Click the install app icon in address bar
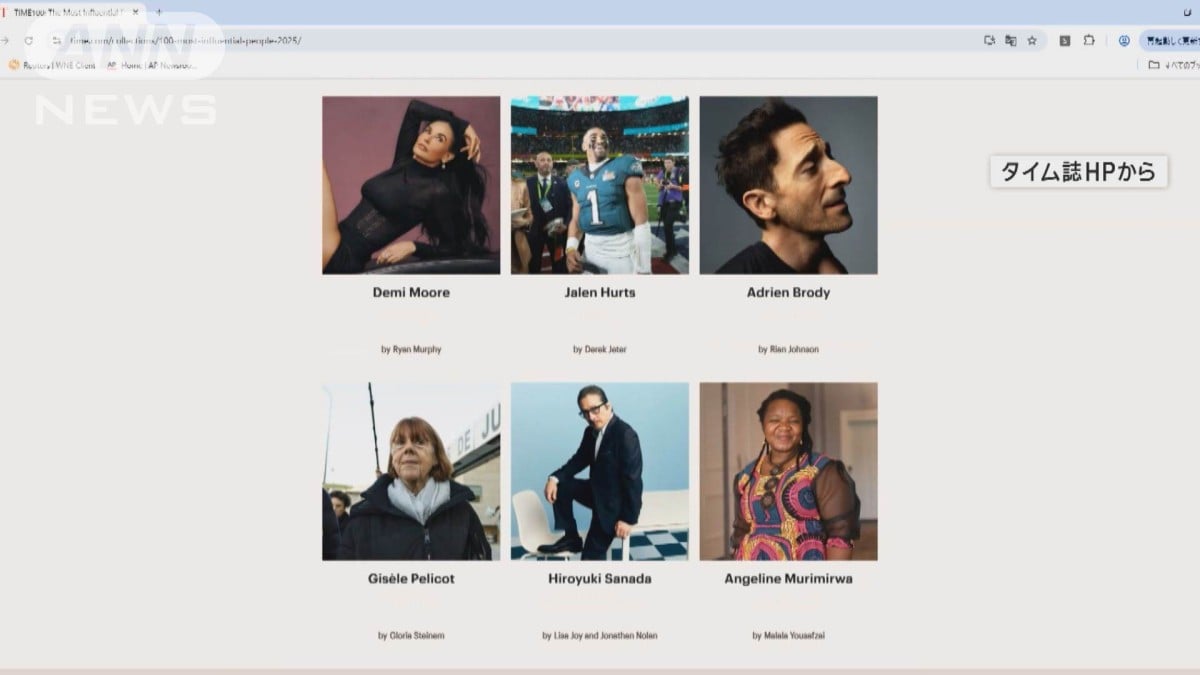 989,41
